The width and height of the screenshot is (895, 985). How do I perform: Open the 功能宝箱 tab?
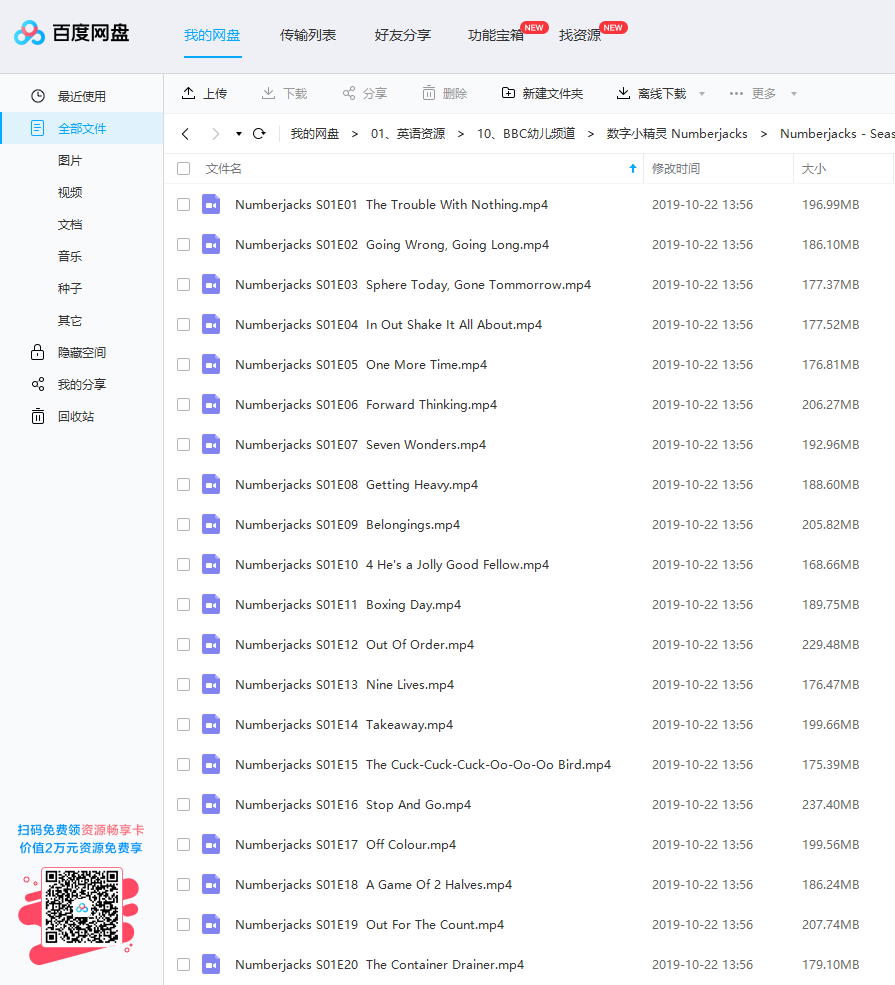coord(496,35)
